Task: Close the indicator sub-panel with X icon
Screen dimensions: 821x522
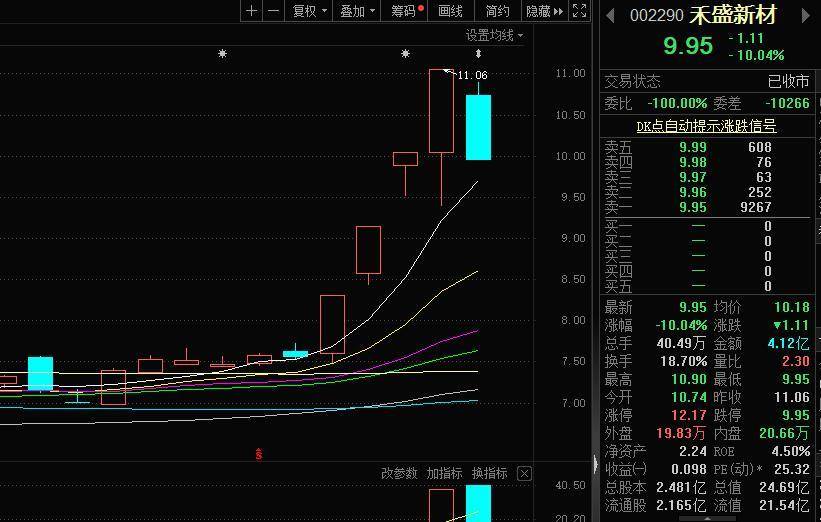Action: click(524, 473)
